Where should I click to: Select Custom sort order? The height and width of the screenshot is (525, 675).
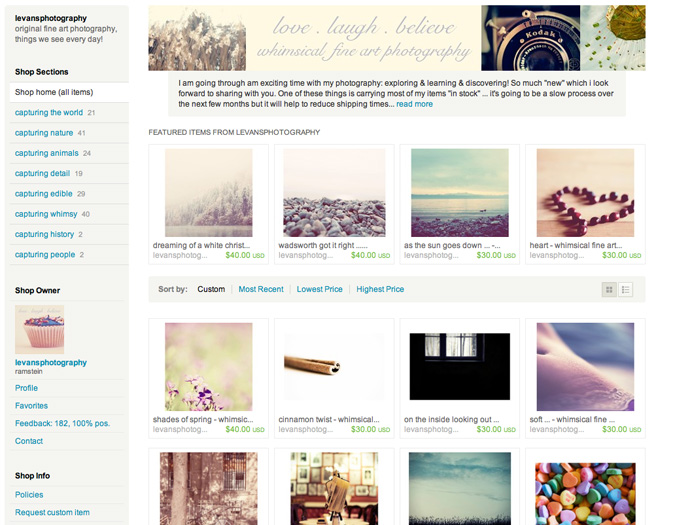(211, 289)
